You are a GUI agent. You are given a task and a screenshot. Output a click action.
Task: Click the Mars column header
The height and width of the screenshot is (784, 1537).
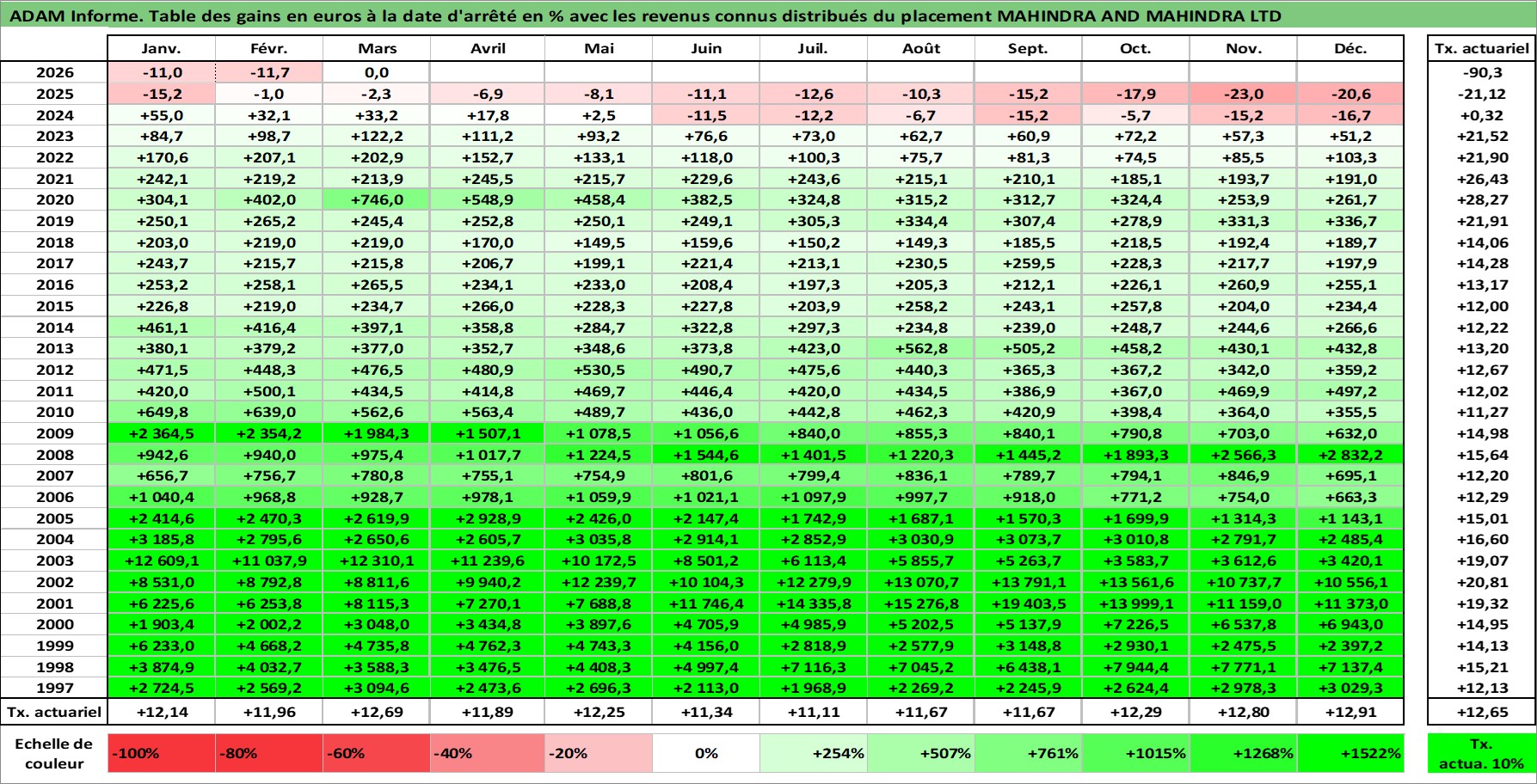tap(377, 48)
